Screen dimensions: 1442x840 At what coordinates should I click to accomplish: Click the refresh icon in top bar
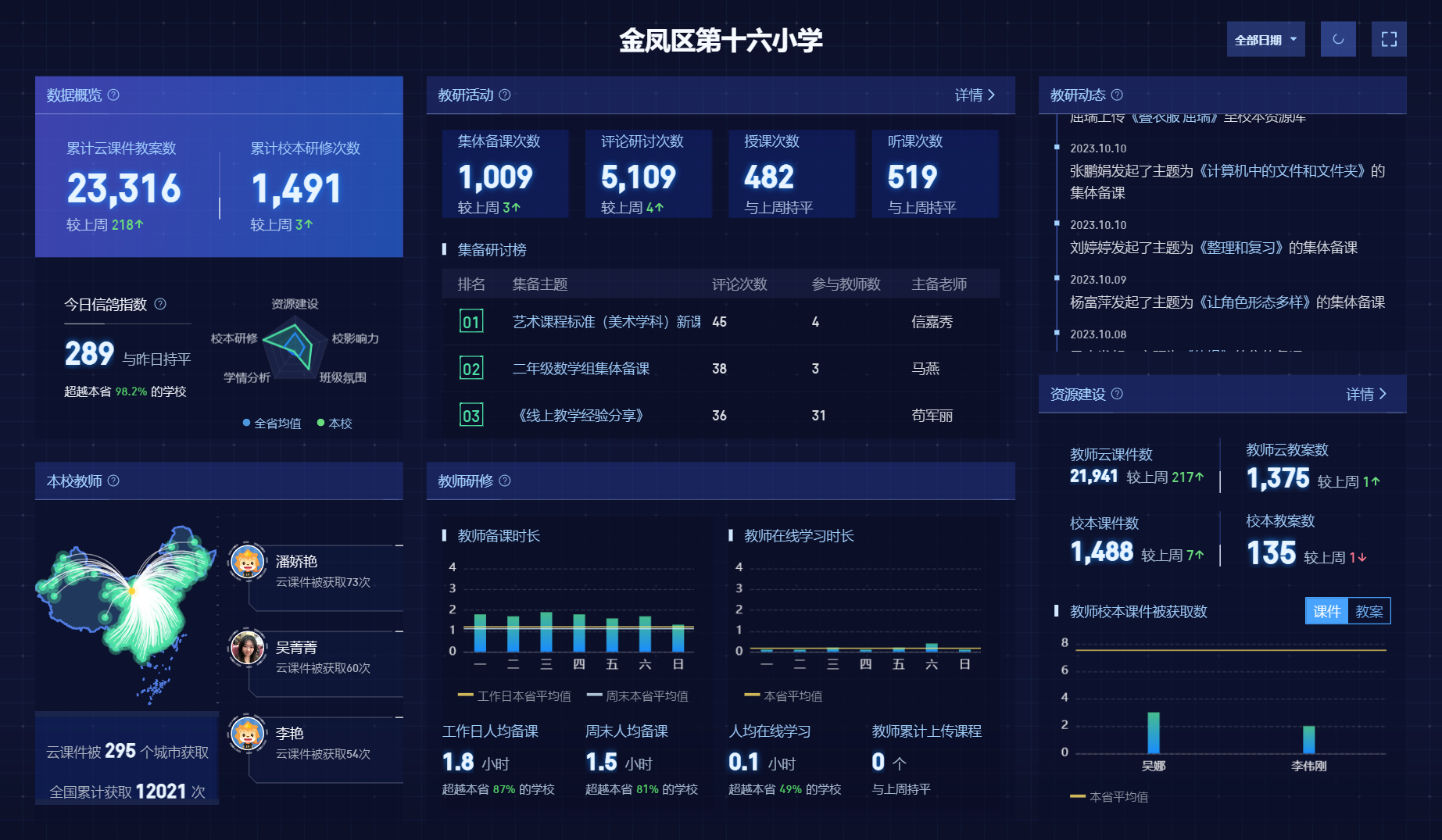[x=1338, y=39]
